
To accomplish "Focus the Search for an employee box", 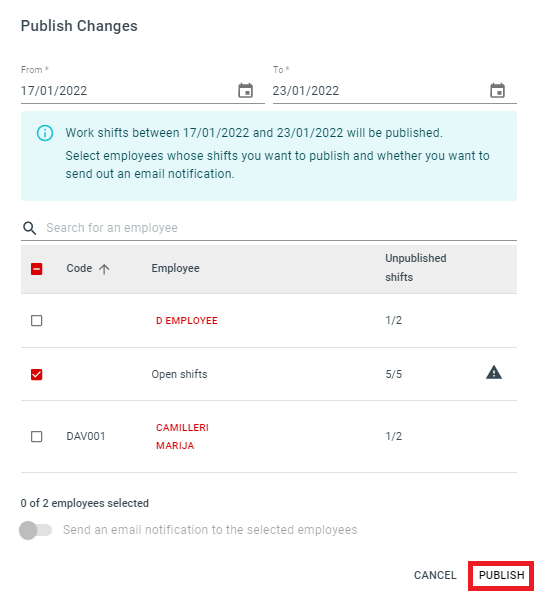I will tap(281, 228).
